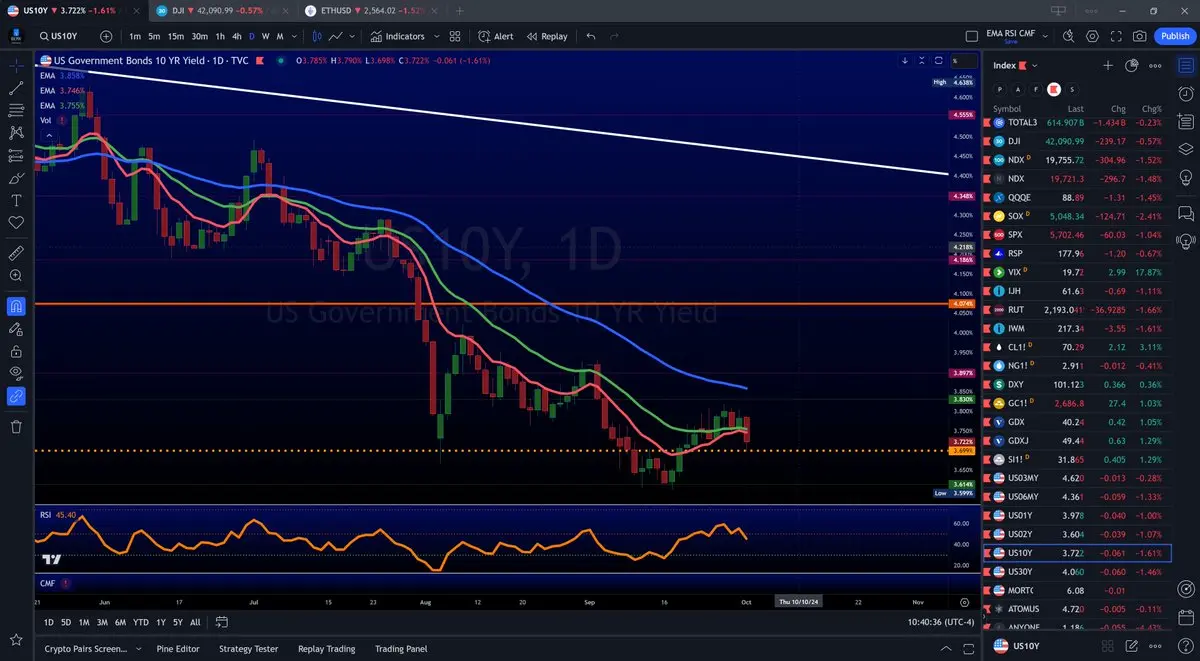The height and width of the screenshot is (661, 1200).
Task: Select the crosshair cursor tool
Action: click(16, 65)
